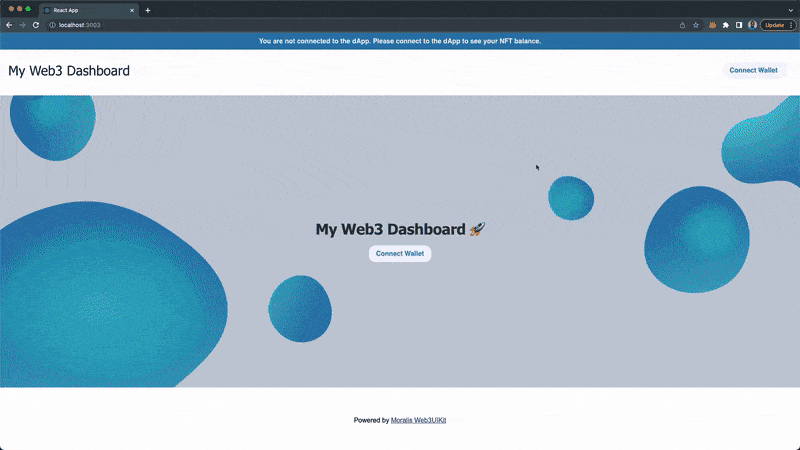Click Connect Wallet in the header
800x450 pixels.
click(x=753, y=70)
